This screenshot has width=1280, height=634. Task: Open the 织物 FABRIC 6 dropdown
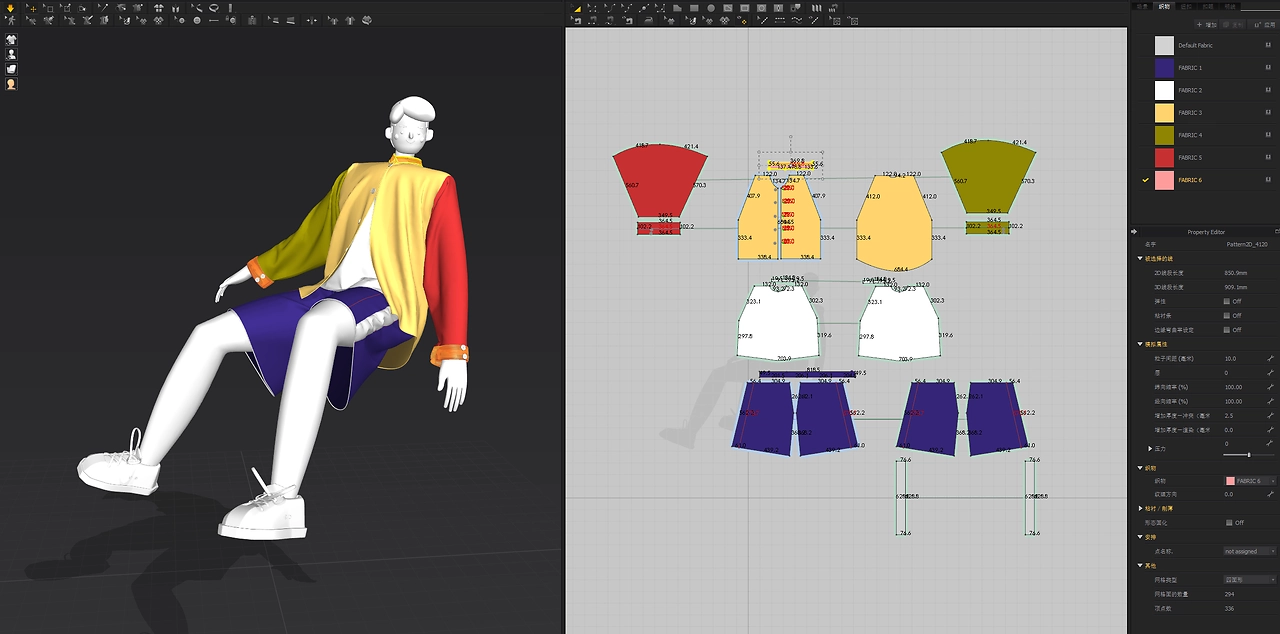pos(1250,481)
